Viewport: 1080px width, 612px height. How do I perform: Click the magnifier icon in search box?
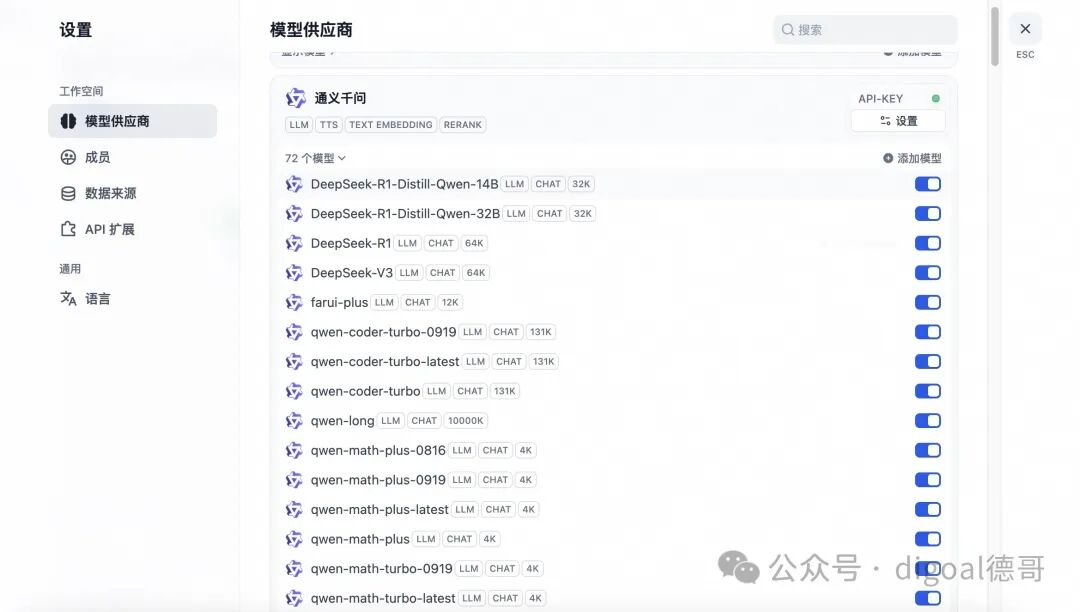[788, 30]
